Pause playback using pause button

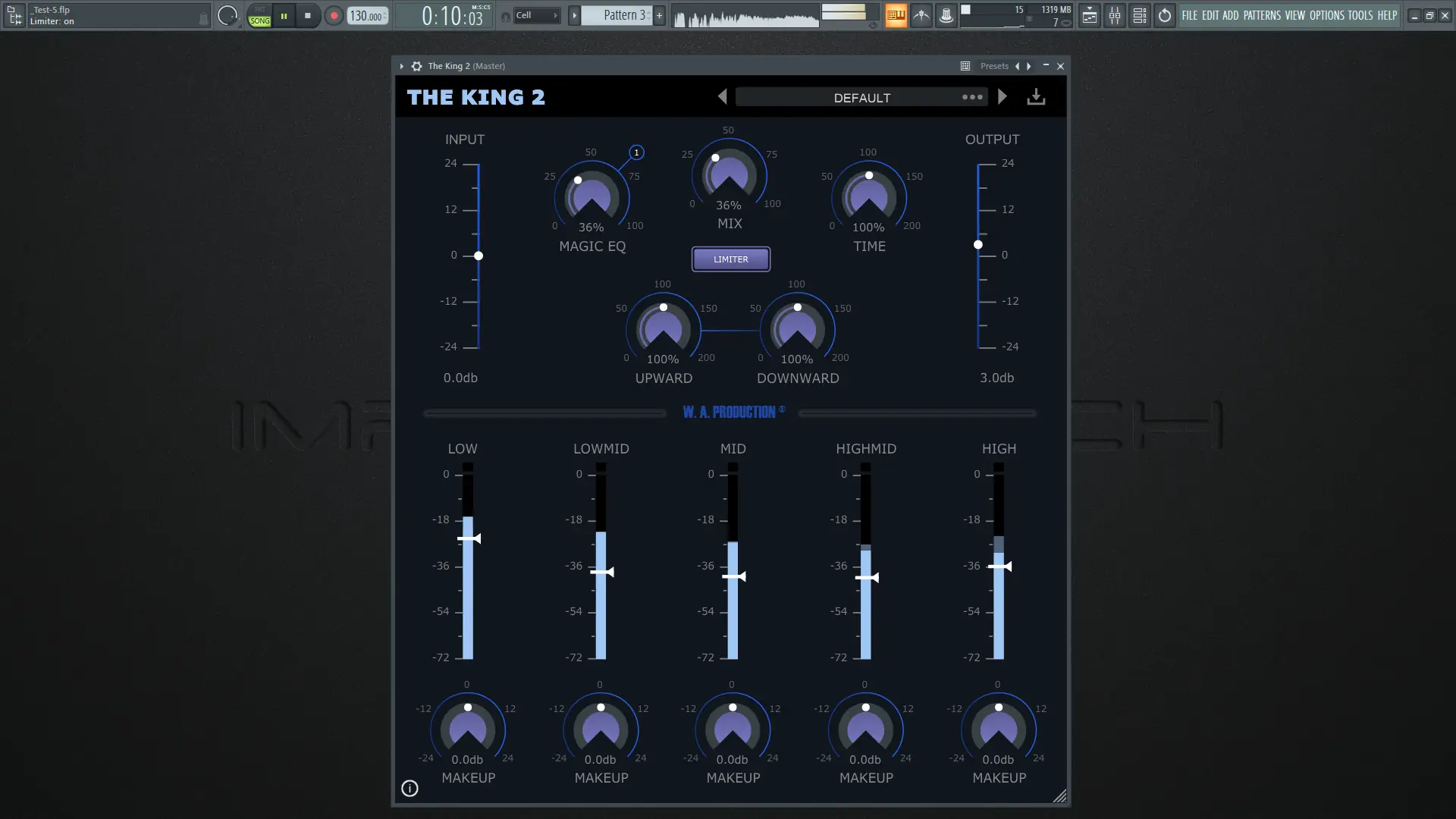click(284, 15)
